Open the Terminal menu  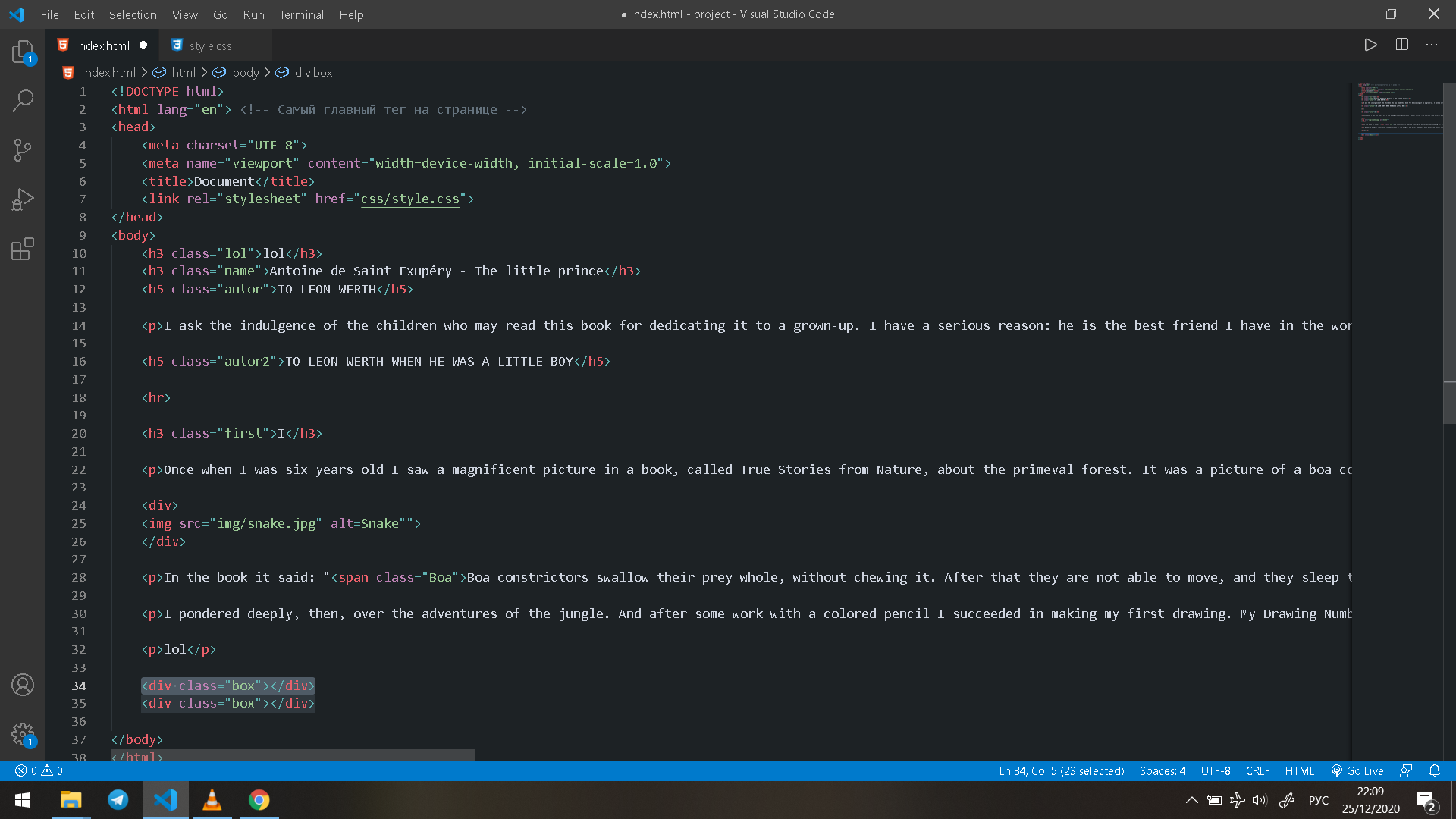[x=301, y=14]
